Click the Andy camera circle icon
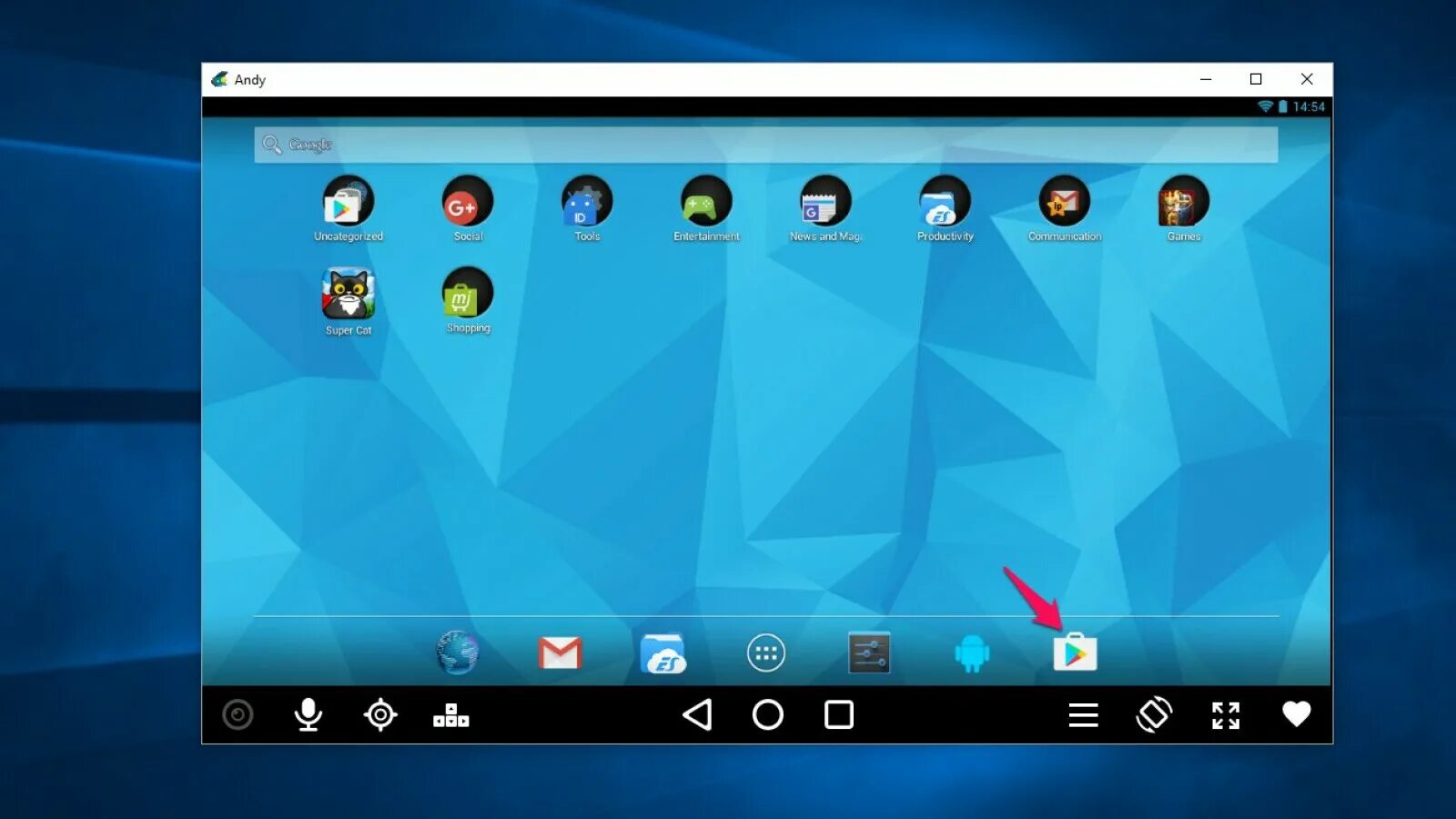 [238, 715]
